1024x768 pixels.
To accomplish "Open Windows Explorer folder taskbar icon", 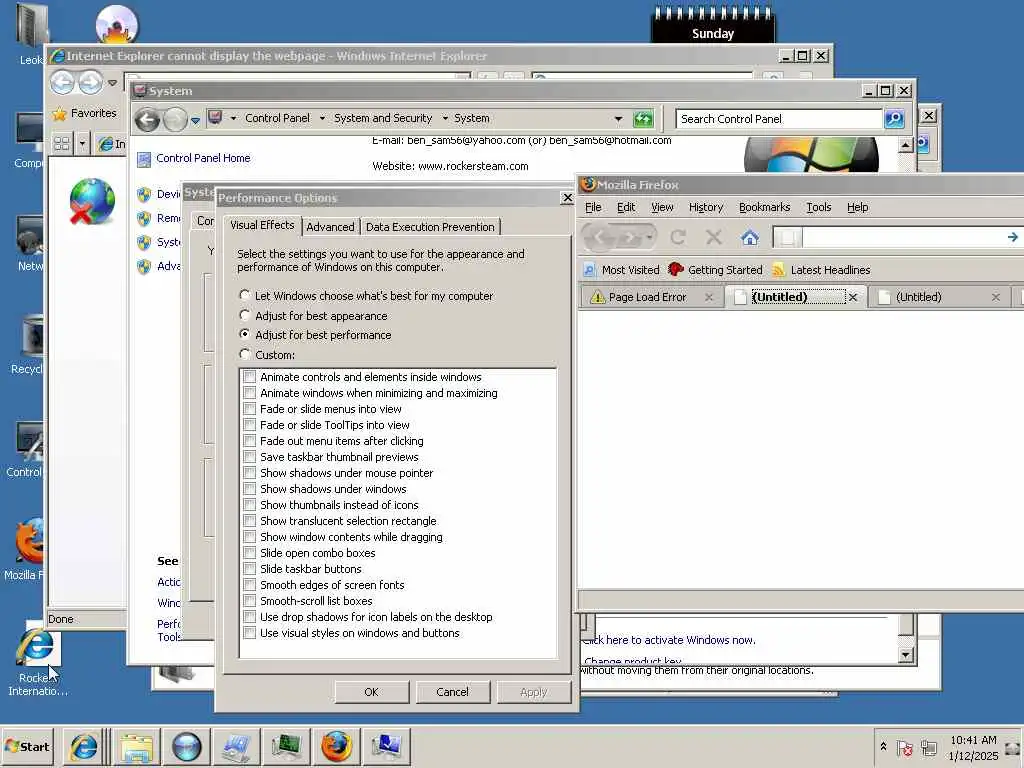I will [x=136, y=746].
